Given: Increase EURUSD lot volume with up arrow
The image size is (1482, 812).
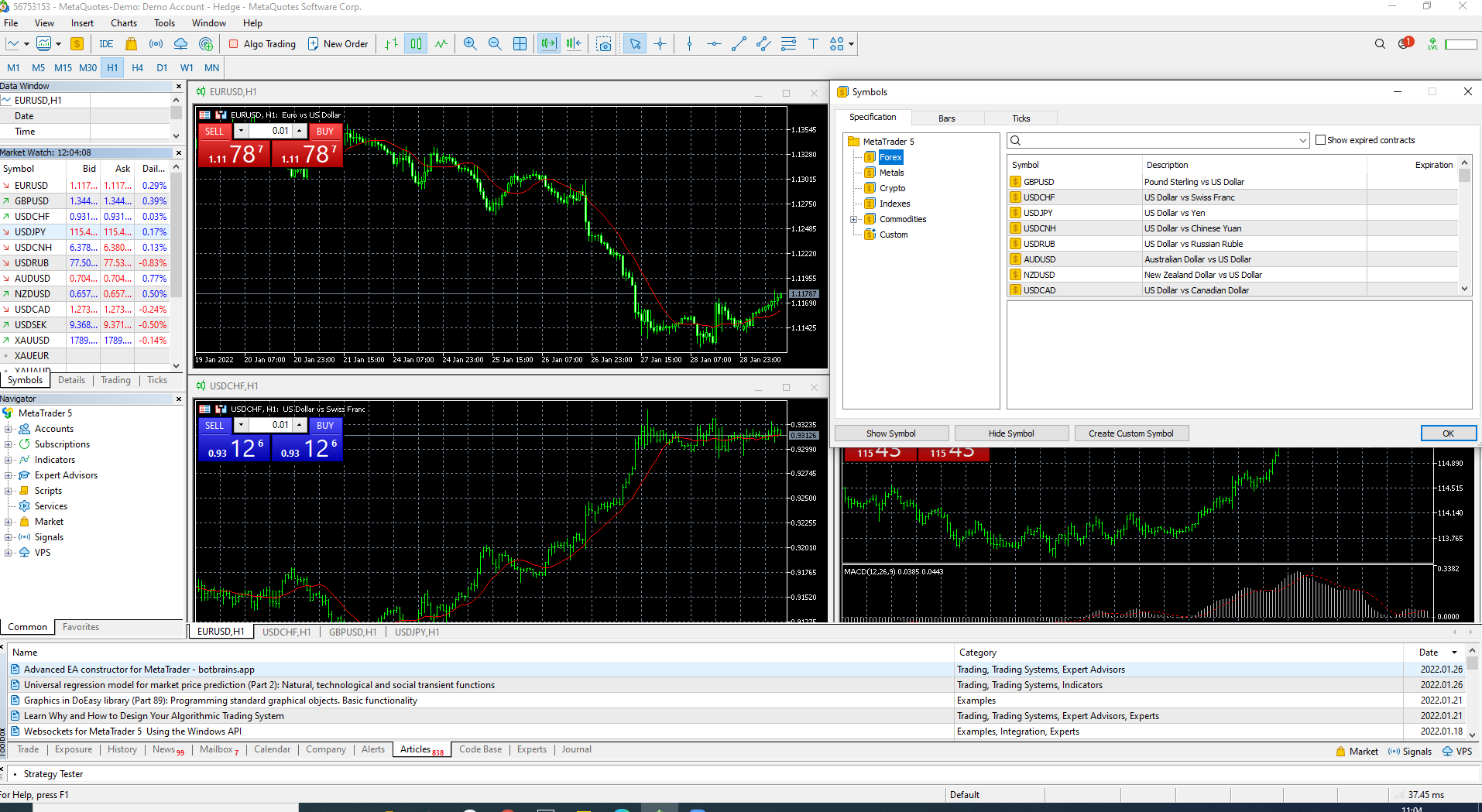Looking at the screenshot, I should click(x=300, y=131).
